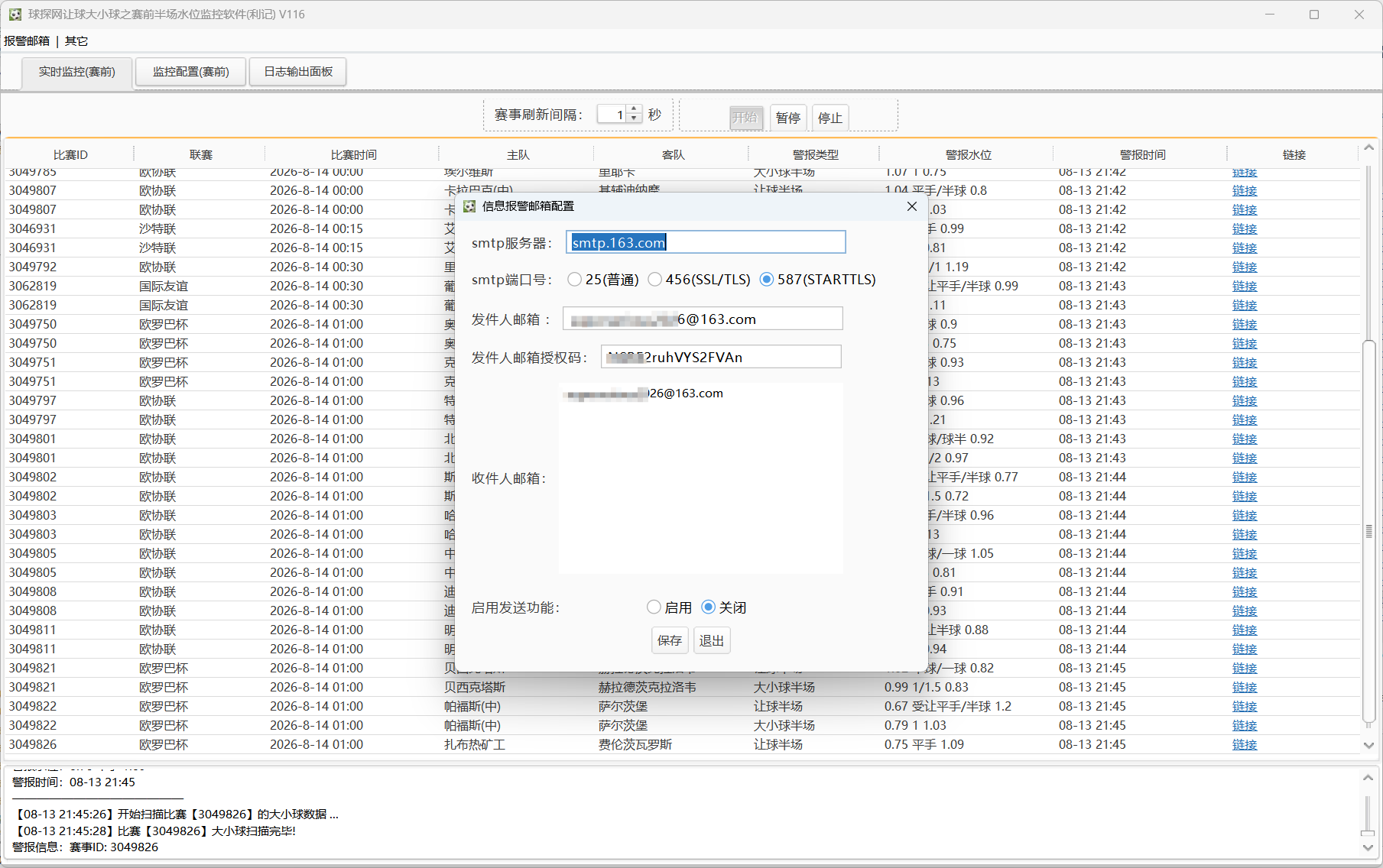Sort by the 联赛 column header

coord(200,155)
